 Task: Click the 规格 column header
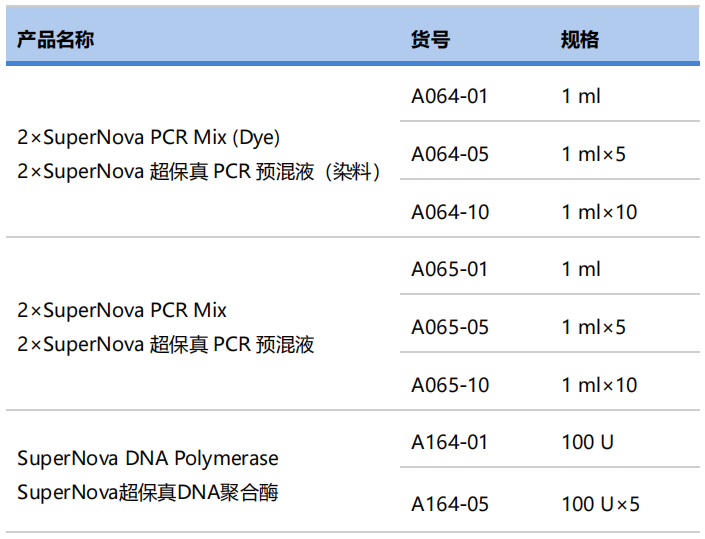click(x=580, y=40)
